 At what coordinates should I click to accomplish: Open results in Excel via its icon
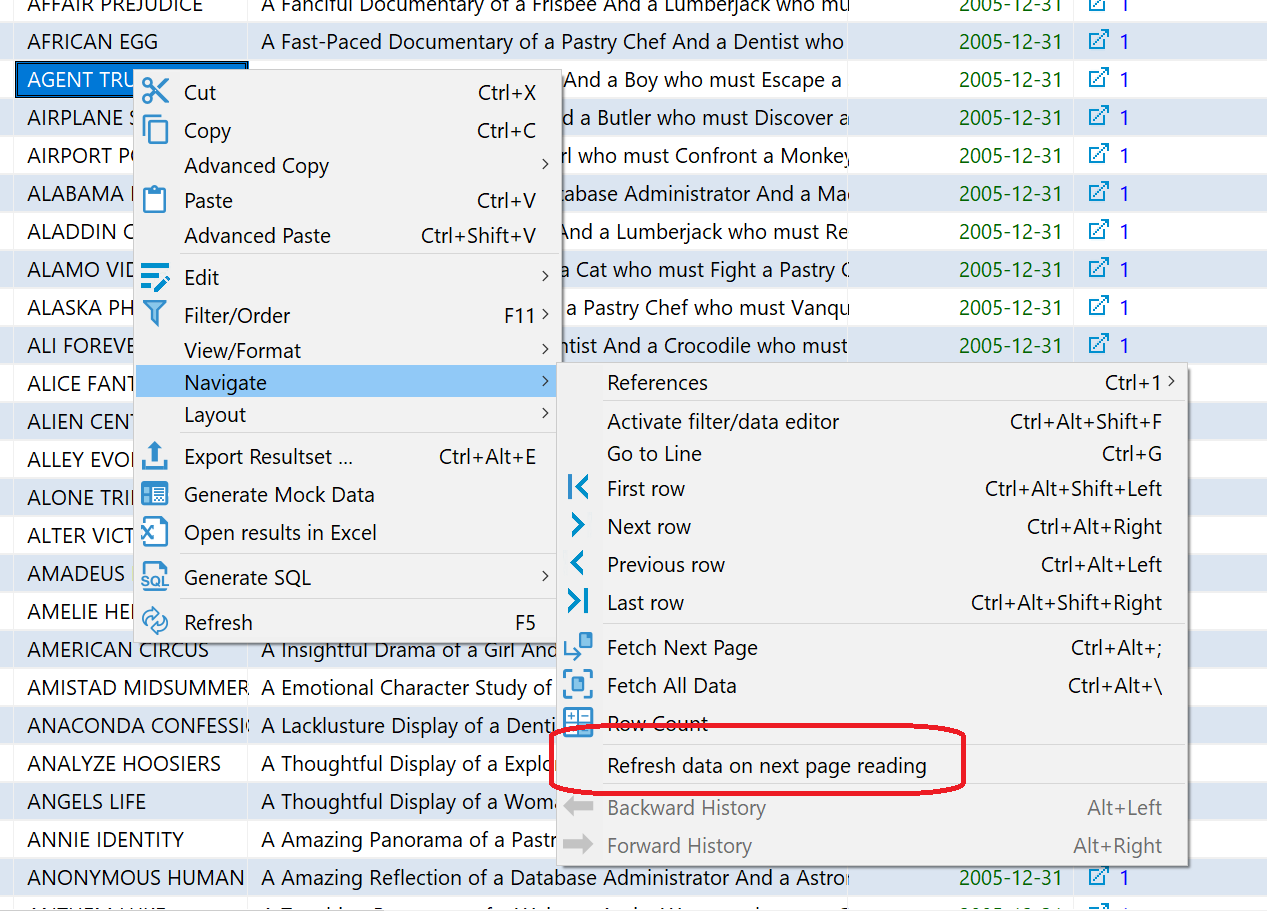coord(155,531)
